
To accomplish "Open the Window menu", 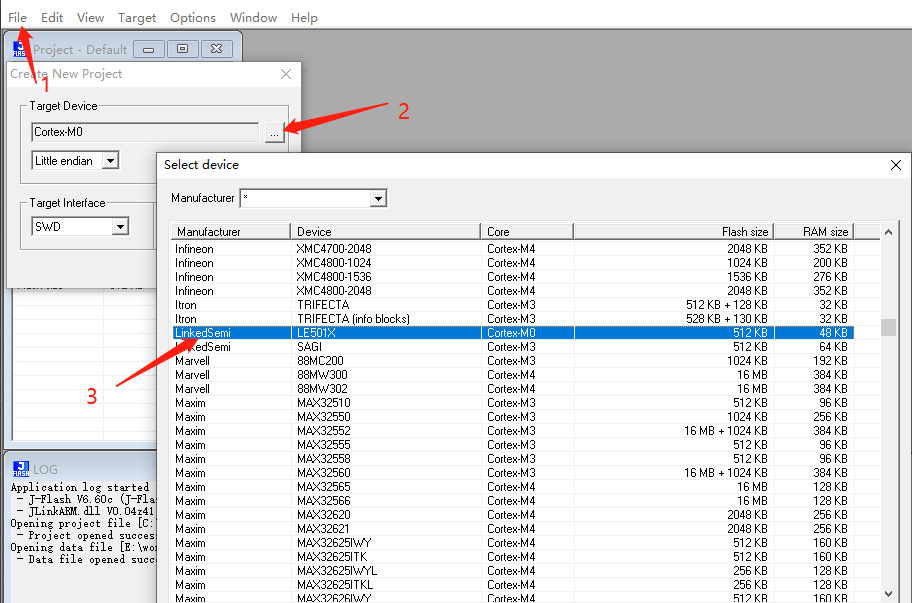I will pyautogui.click(x=253, y=17).
